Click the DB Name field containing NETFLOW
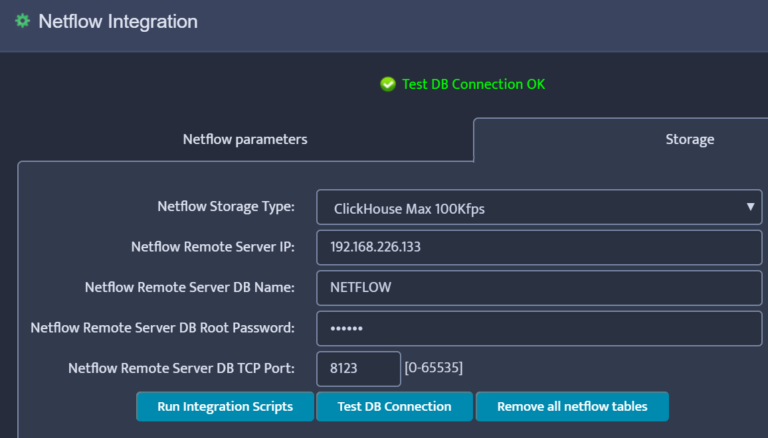768x438 pixels. pyautogui.click(x=539, y=287)
